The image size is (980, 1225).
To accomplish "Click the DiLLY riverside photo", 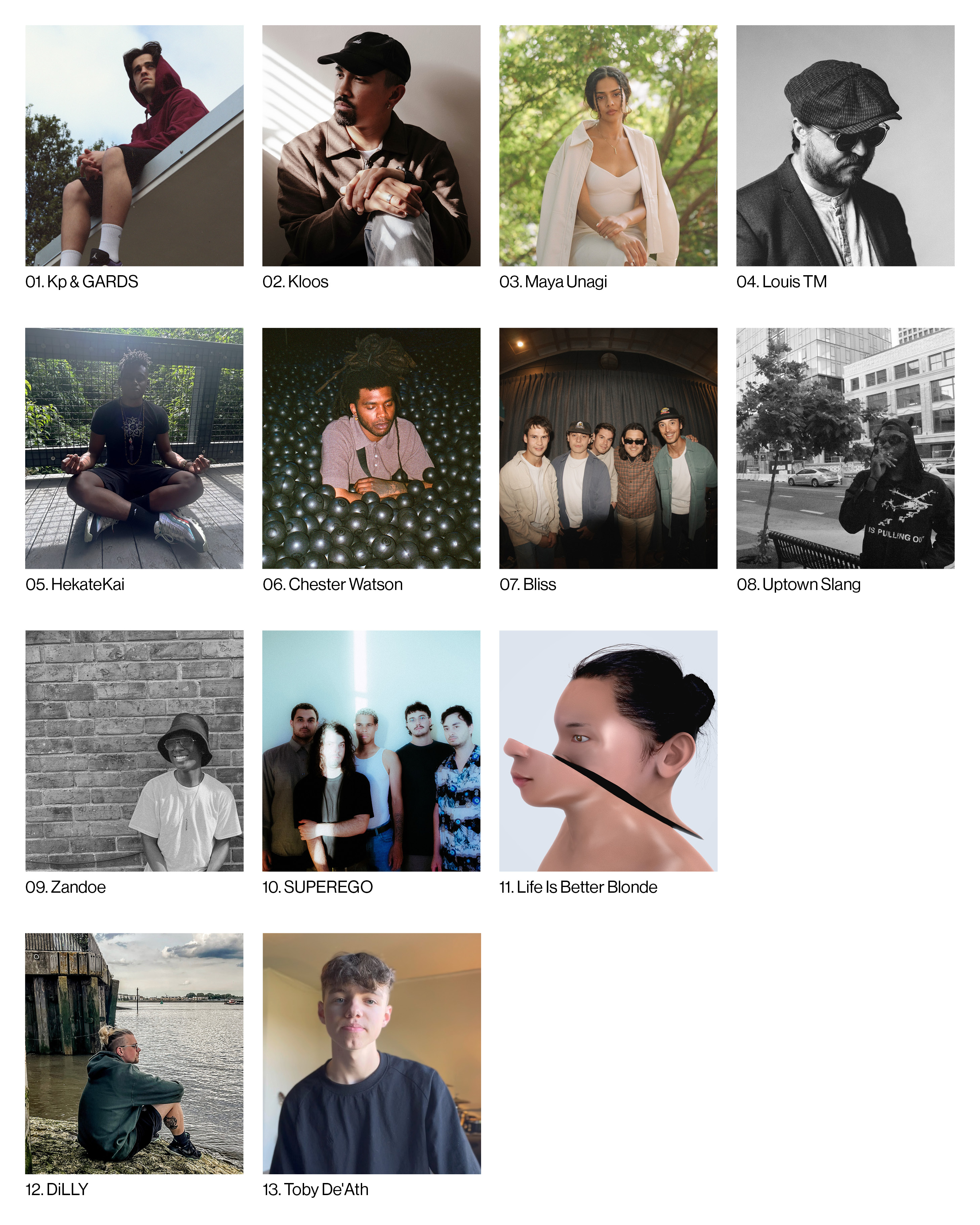I will (x=134, y=1053).
